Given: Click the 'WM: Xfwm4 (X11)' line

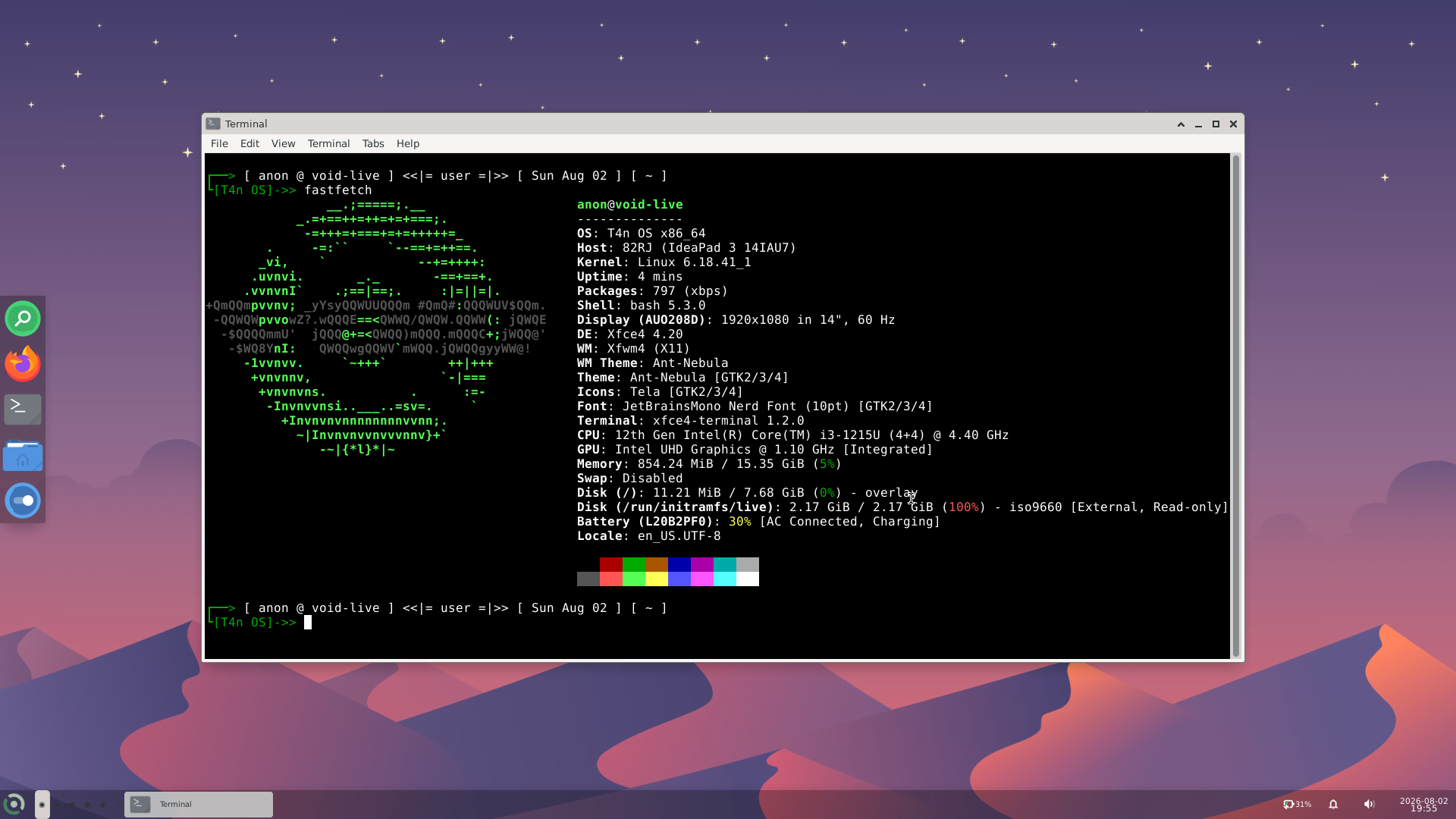Looking at the screenshot, I should (633, 349).
